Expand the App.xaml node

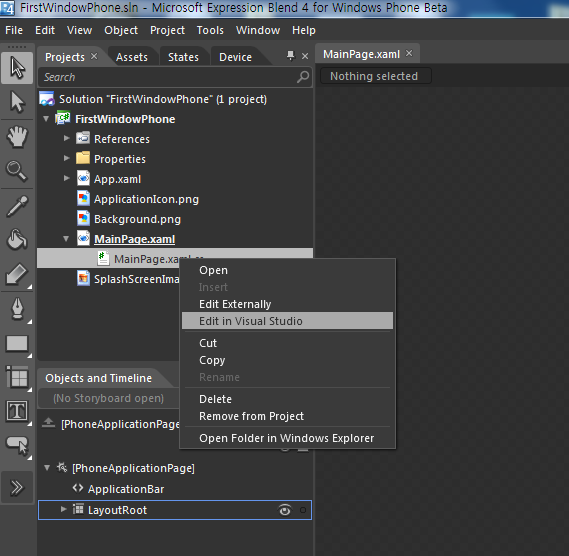coord(66,178)
